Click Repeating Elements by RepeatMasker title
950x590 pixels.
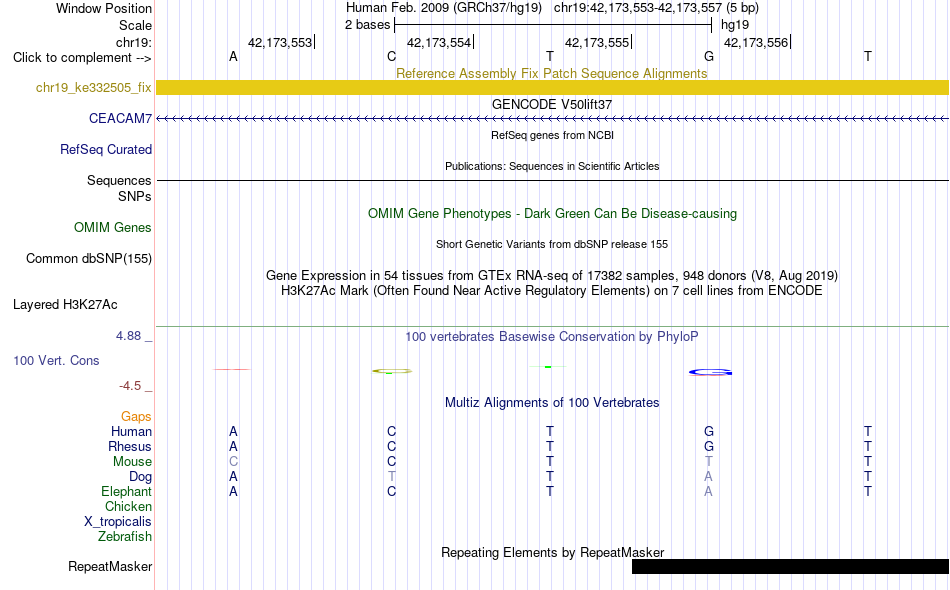click(x=552, y=553)
